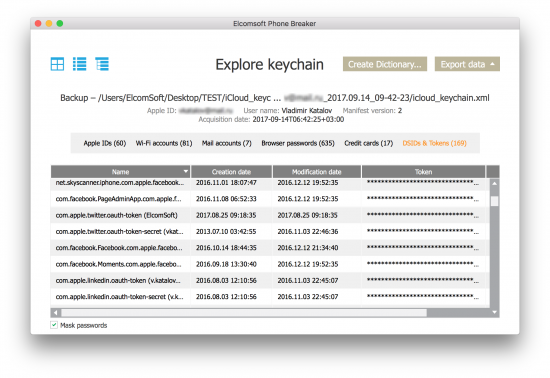Close the Elcomsoft Phone Breaker window
This screenshot has height=378, width=550.
tap(38, 23)
